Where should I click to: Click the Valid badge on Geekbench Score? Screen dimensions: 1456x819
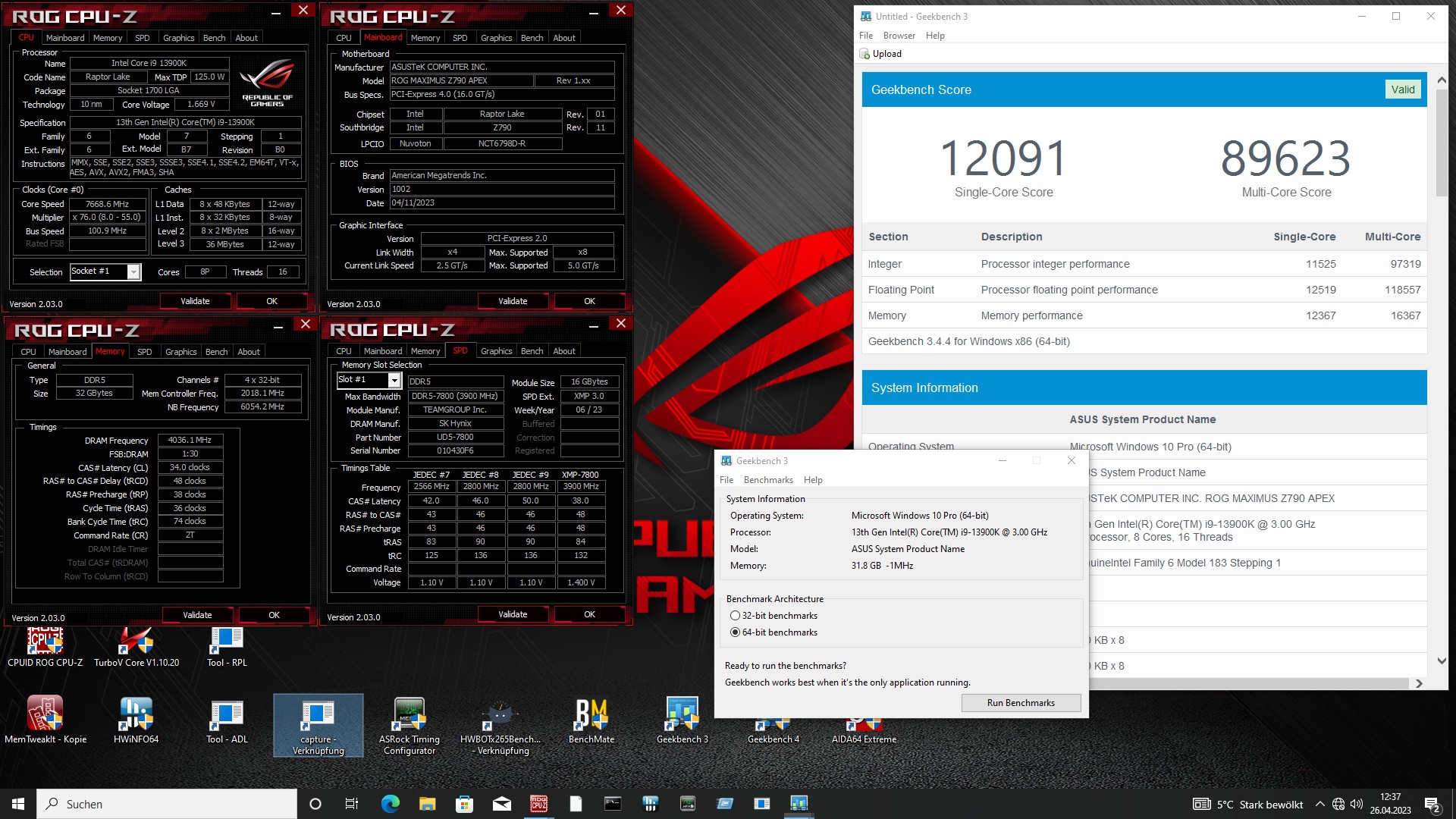pos(1403,89)
